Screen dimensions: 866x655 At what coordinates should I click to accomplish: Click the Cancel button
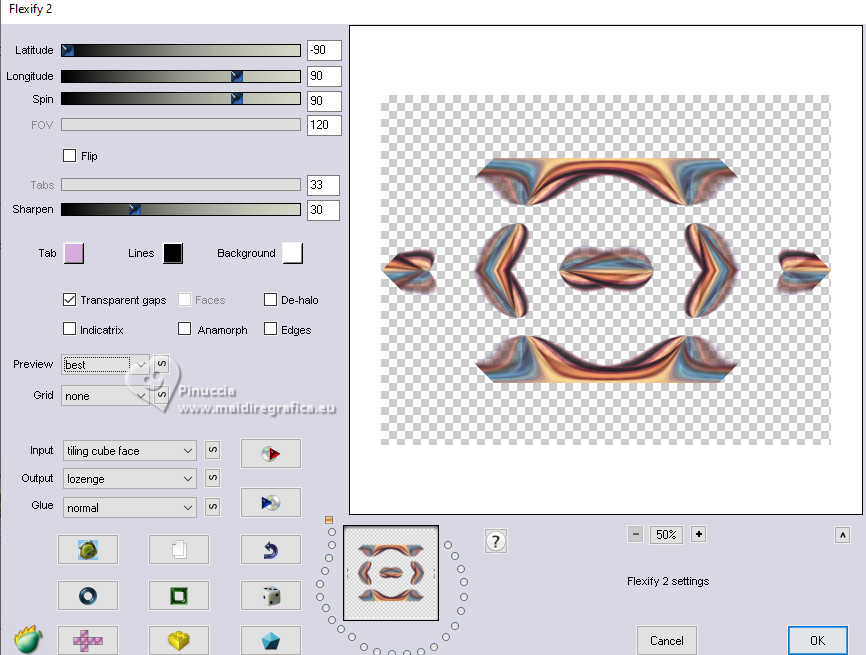[667, 641]
